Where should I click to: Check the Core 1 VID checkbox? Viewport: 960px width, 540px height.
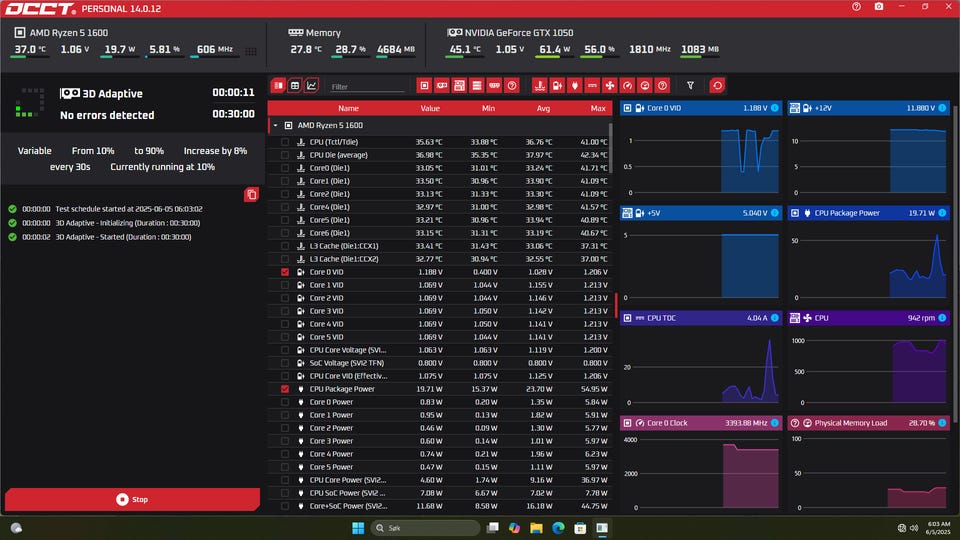pyautogui.click(x=285, y=285)
